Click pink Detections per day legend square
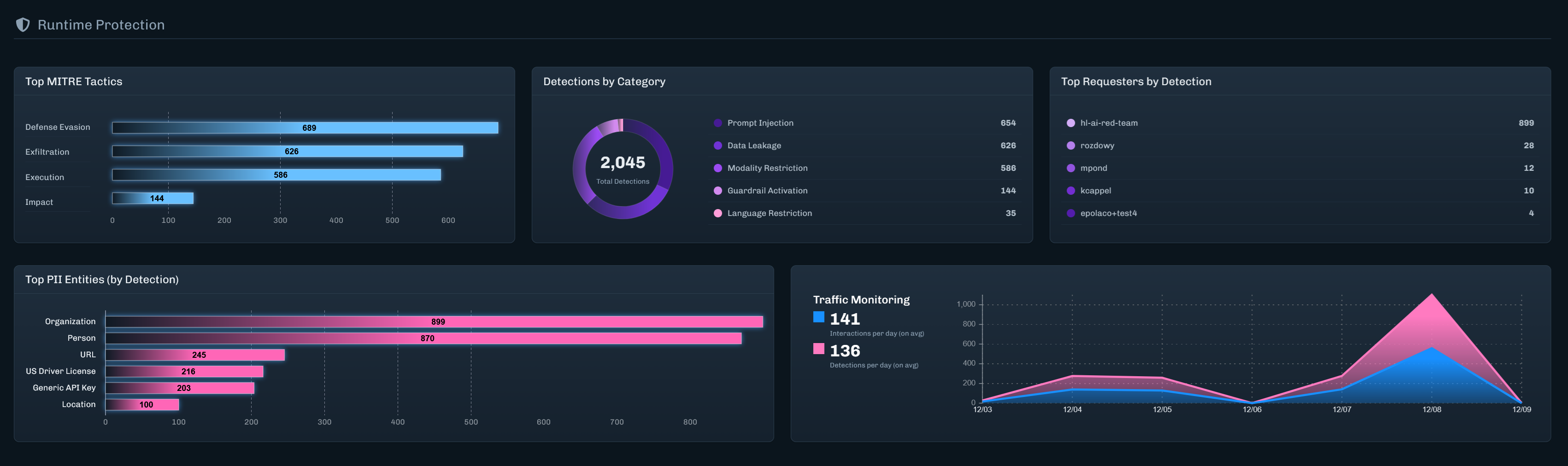This screenshot has width=1568, height=466. click(x=819, y=349)
